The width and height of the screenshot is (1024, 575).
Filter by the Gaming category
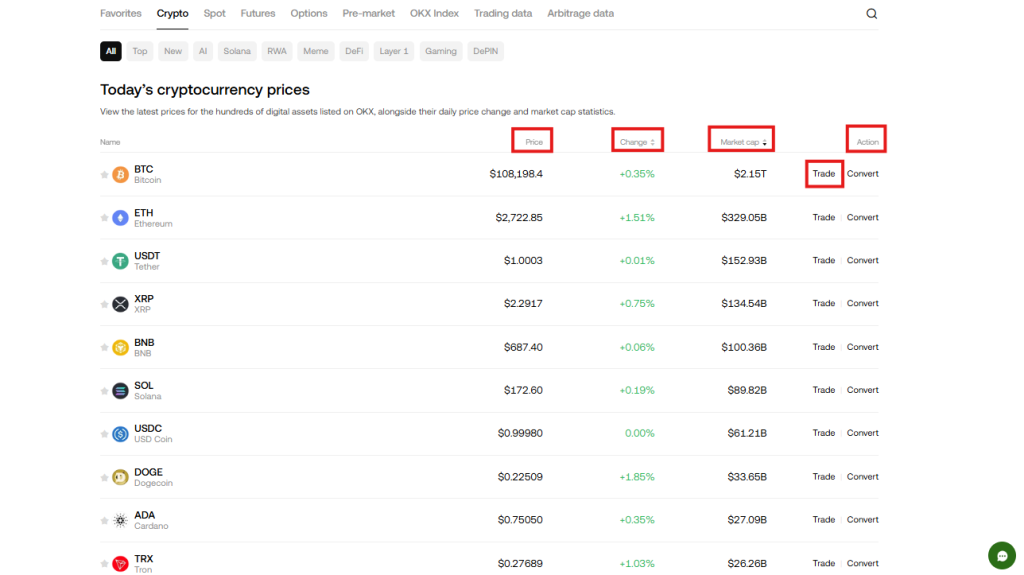pyautogui.click(x=441, y=51)
